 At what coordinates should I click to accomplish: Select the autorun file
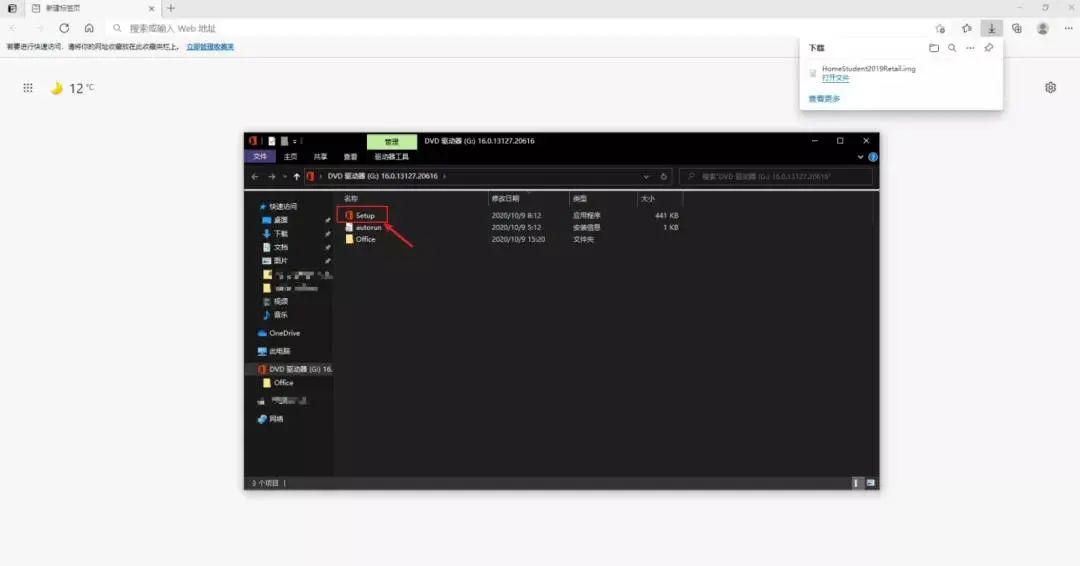coord(364,227)
